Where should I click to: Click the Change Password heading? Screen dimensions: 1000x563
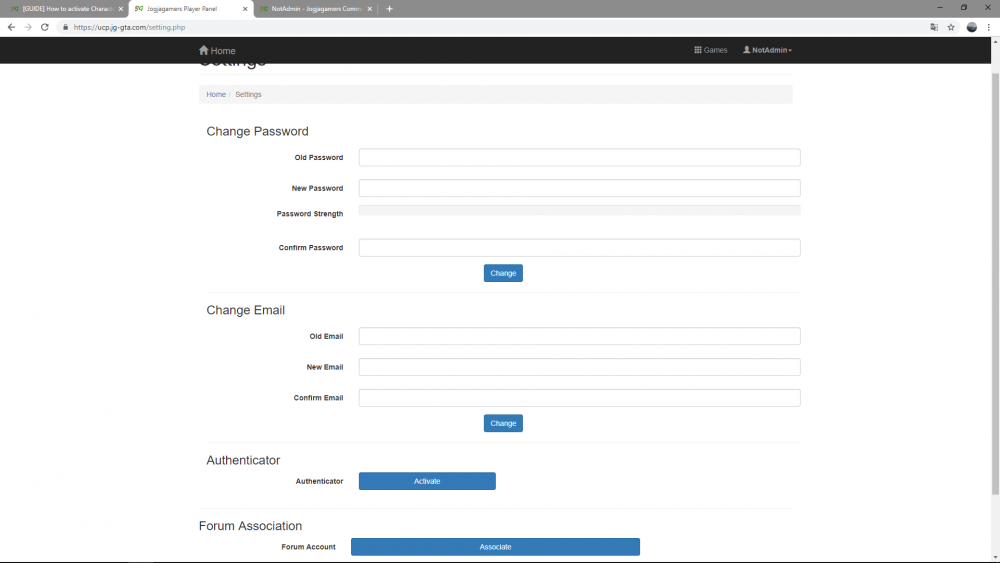click(257, 131)
